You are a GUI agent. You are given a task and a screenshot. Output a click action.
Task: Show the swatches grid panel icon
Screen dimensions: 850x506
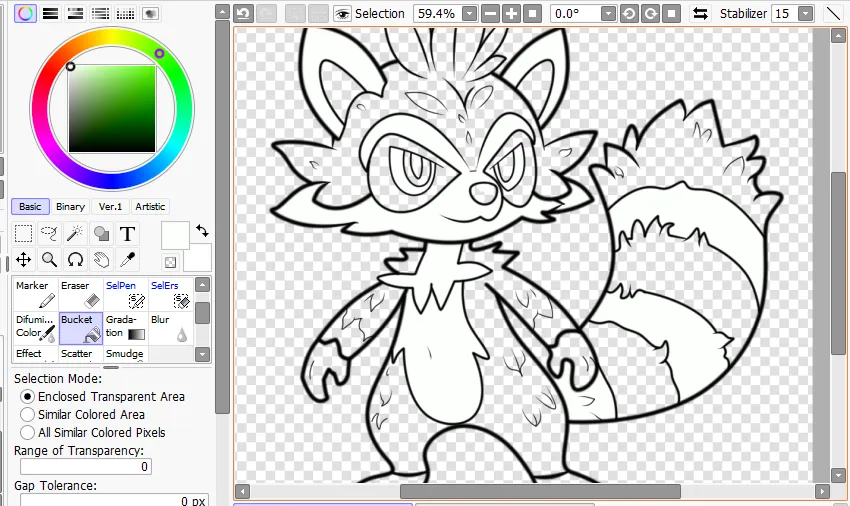coord(125,13)
